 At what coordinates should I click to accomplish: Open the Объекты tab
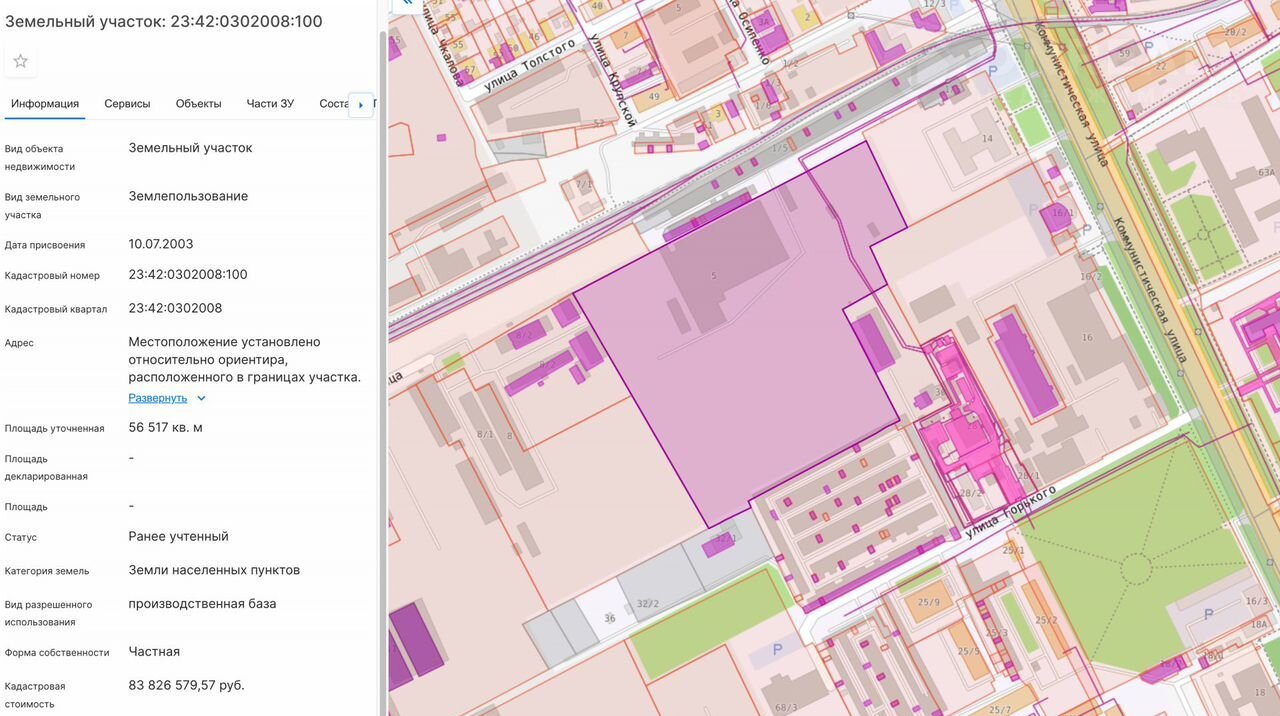pyautogui.click(x=198, y=104)
